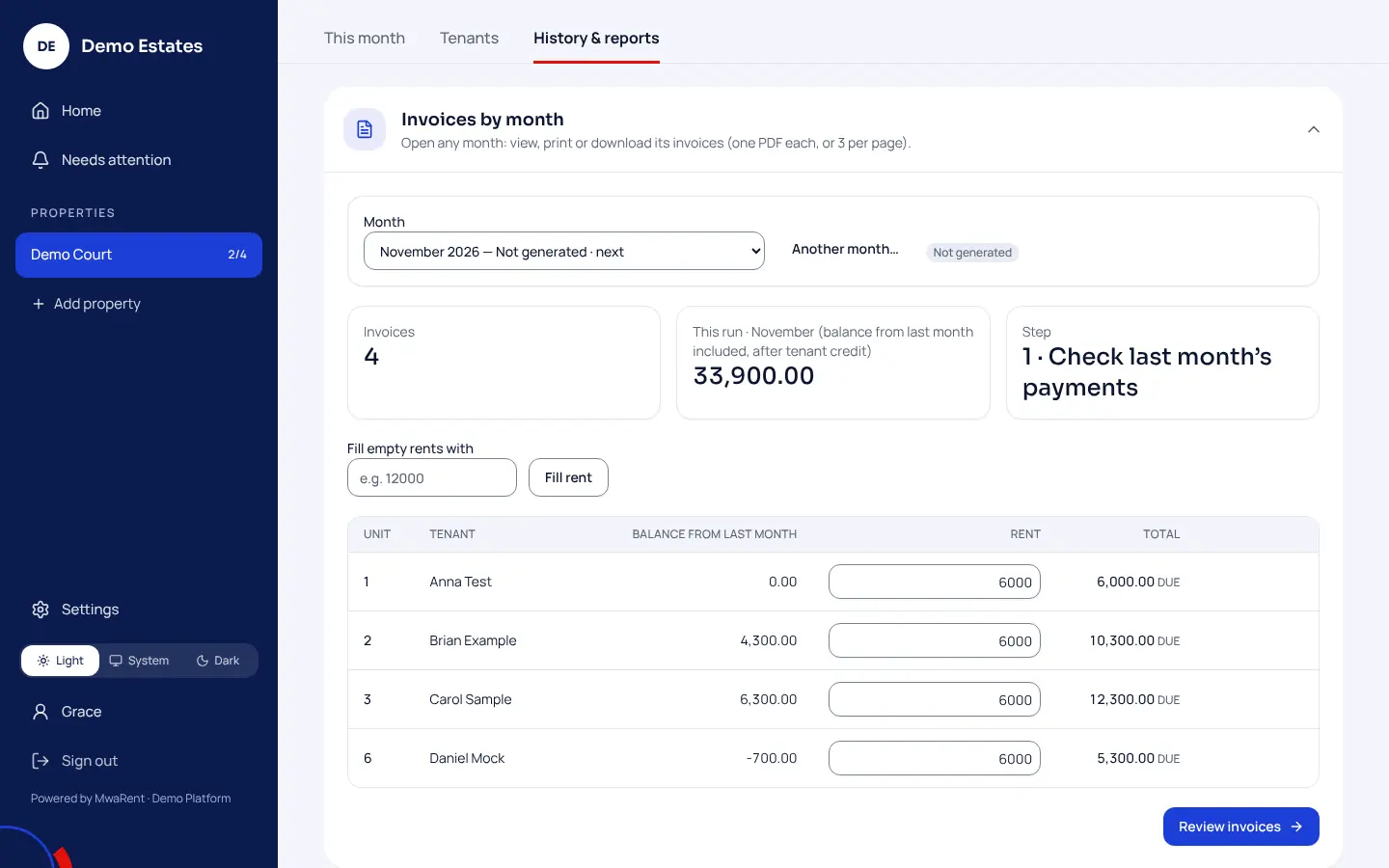Image resolution: width=1389 pixels, height=868 pixels.
Task: Click total 12,300.00 DUE
Action: coord(1134,699)
